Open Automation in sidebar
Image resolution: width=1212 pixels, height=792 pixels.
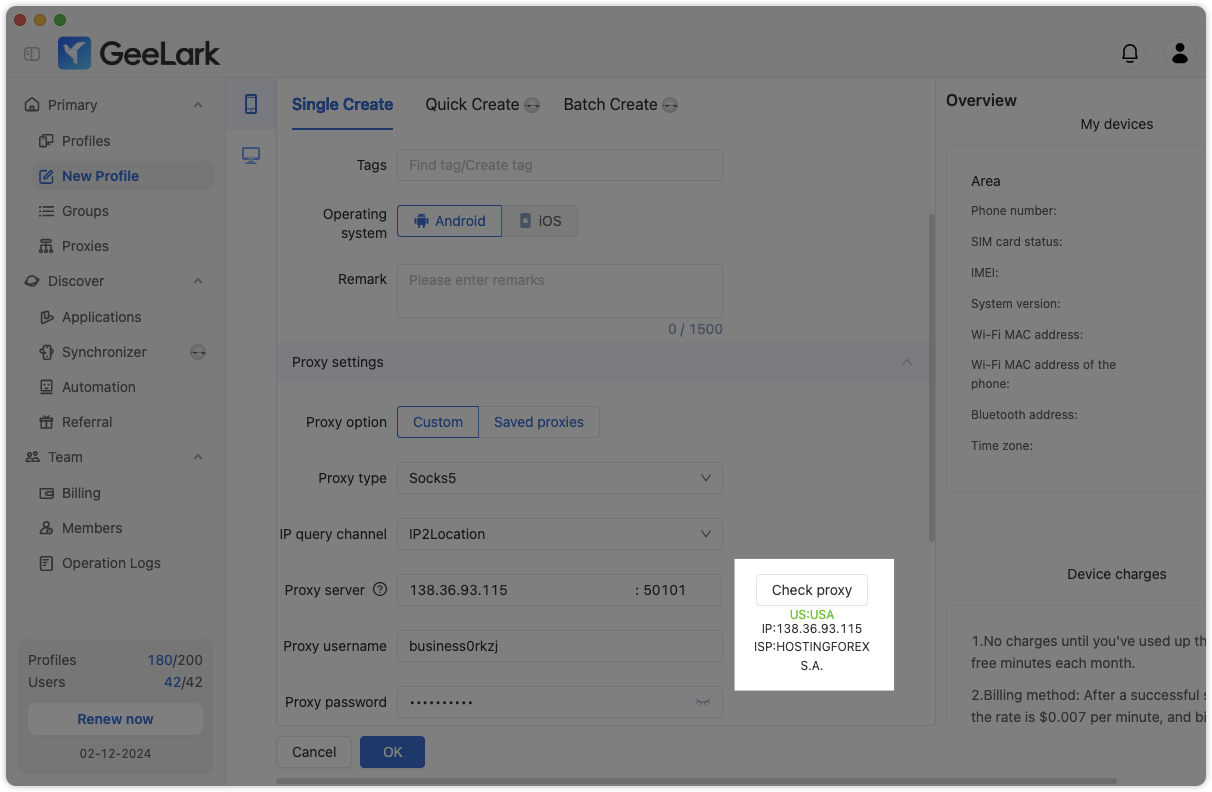[98, 387]
